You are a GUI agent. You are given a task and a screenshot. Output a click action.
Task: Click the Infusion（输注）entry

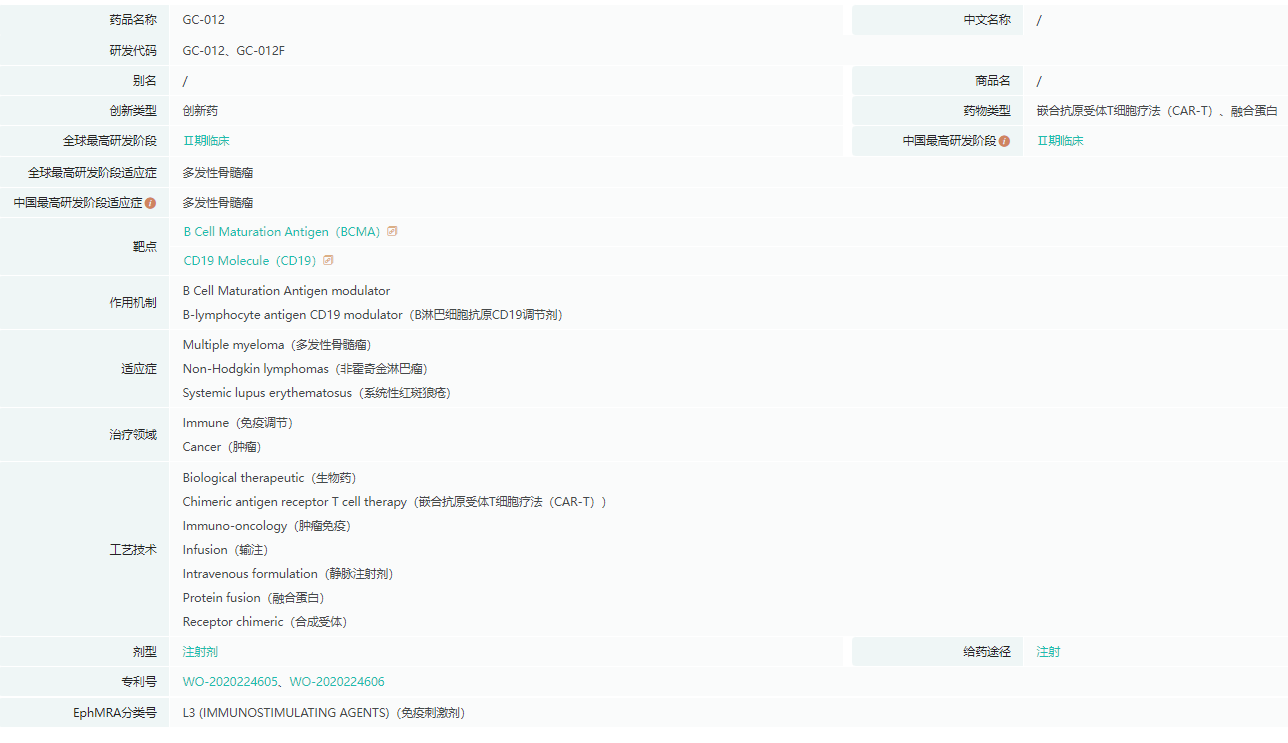pyautogui.click(x=226, y=550)
